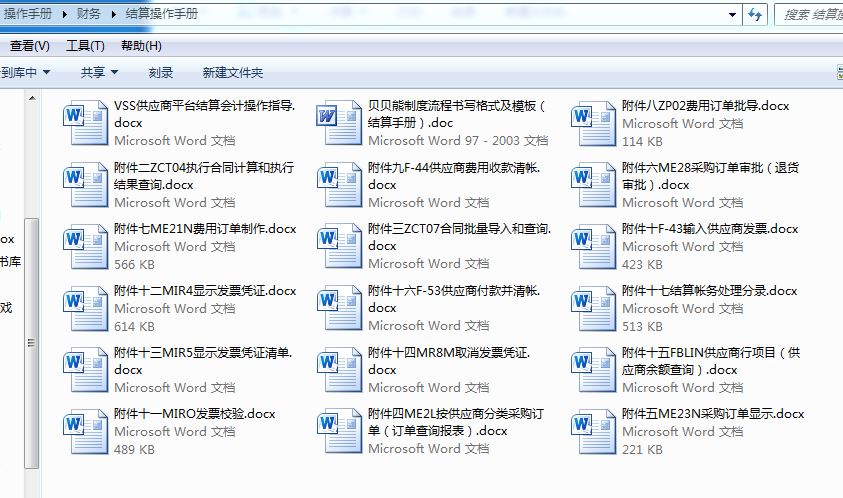Select the 附件六ME28采购订单审批 file icon
Image resolution: width=843 pixels, height=498 pixels.
594,184
